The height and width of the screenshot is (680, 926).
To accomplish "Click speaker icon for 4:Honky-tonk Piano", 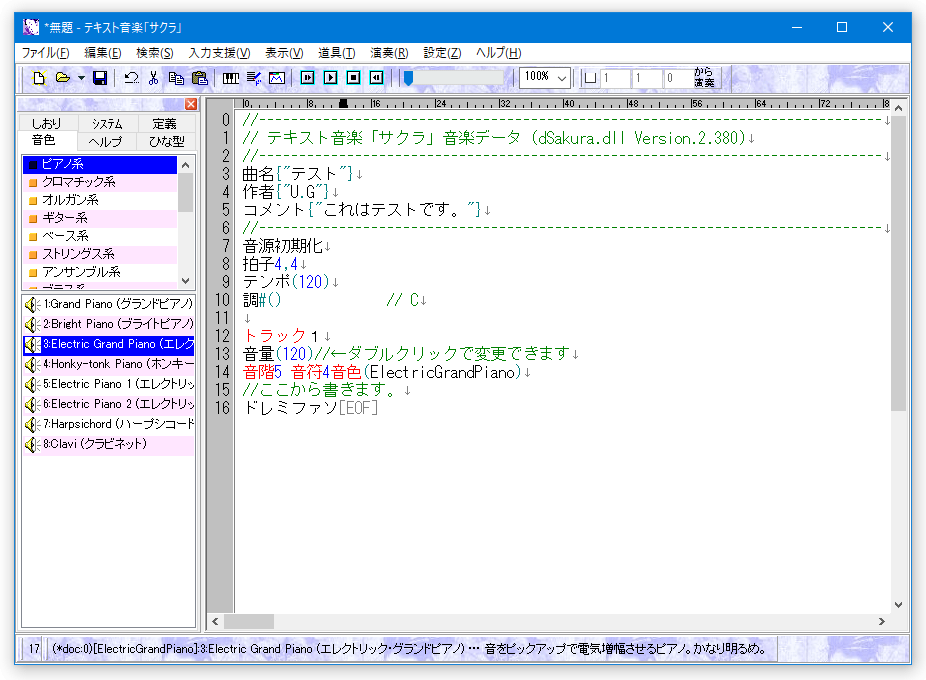I will pyautogui.click(x=32, y=365).
